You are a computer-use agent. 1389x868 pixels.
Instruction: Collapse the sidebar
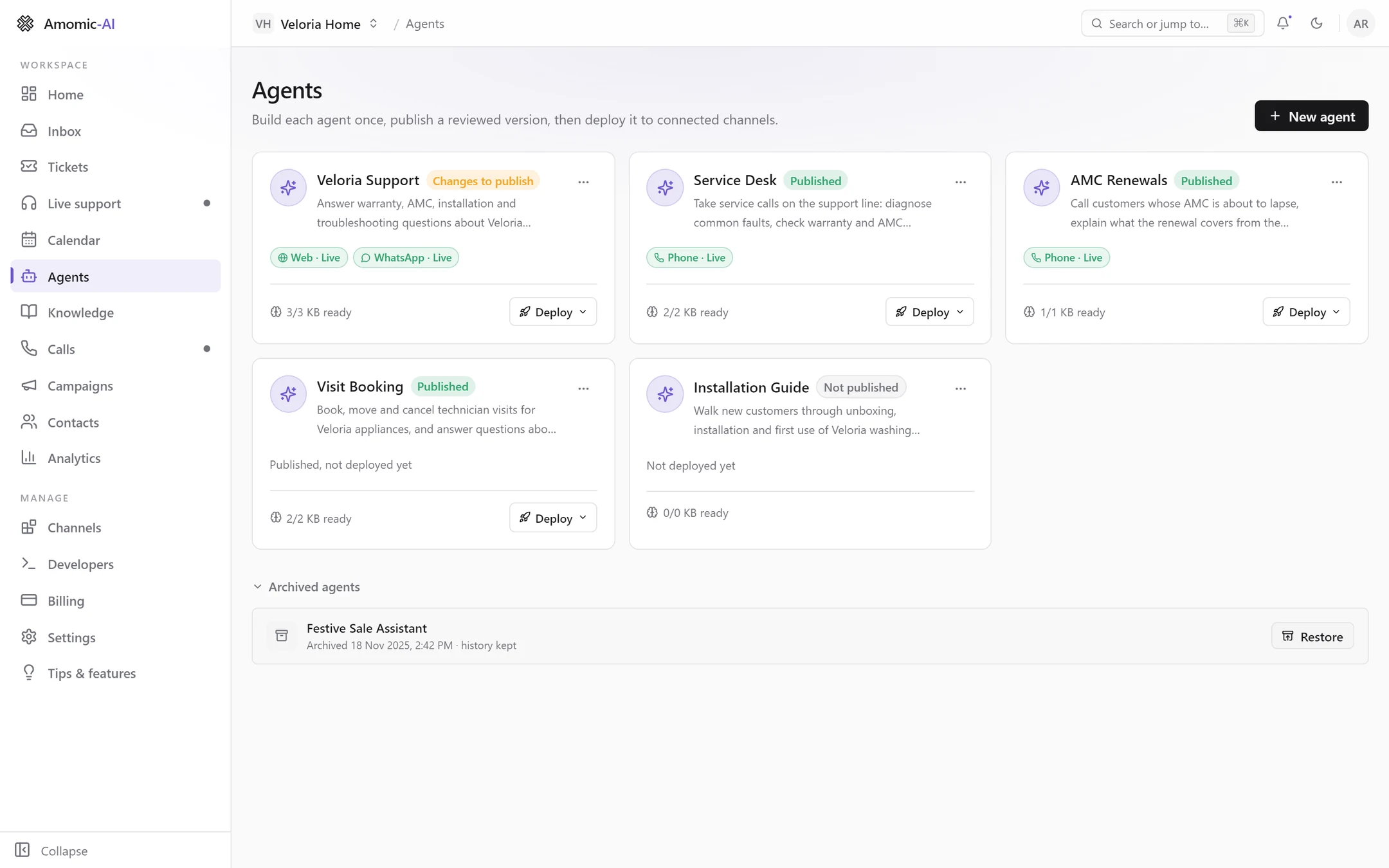[51, 850]
